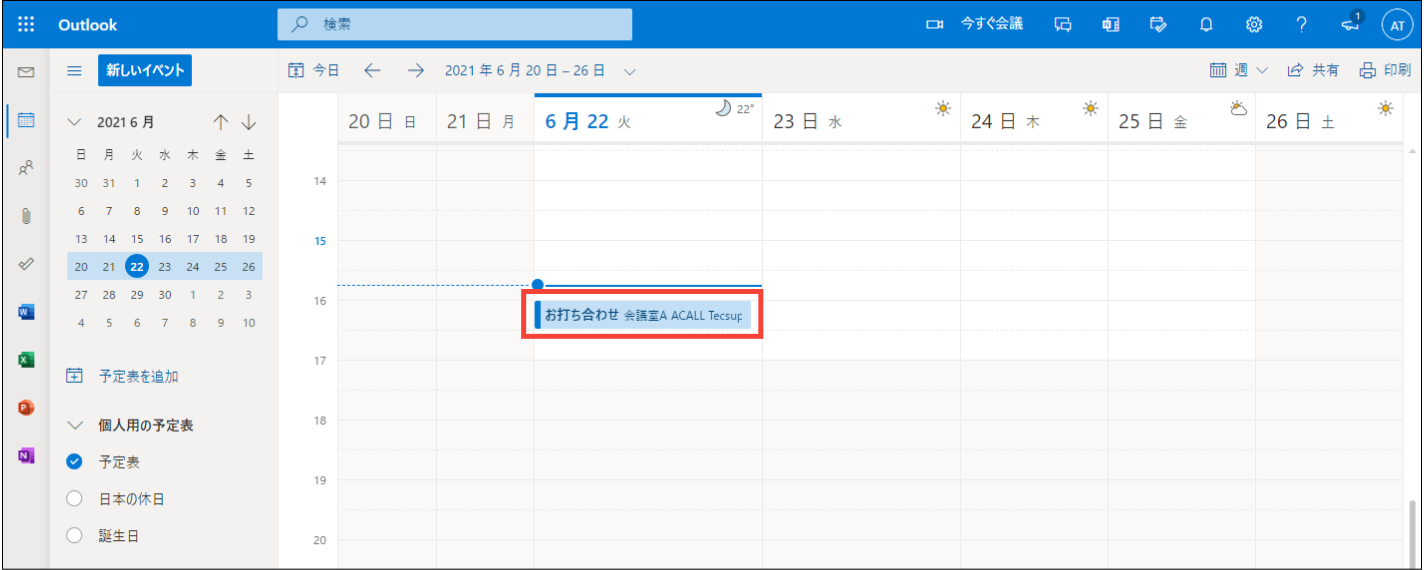Toggle the hamburger navigation pane
The height and width of the screenshot is (570, 1424).
click(x=74, y=71)
